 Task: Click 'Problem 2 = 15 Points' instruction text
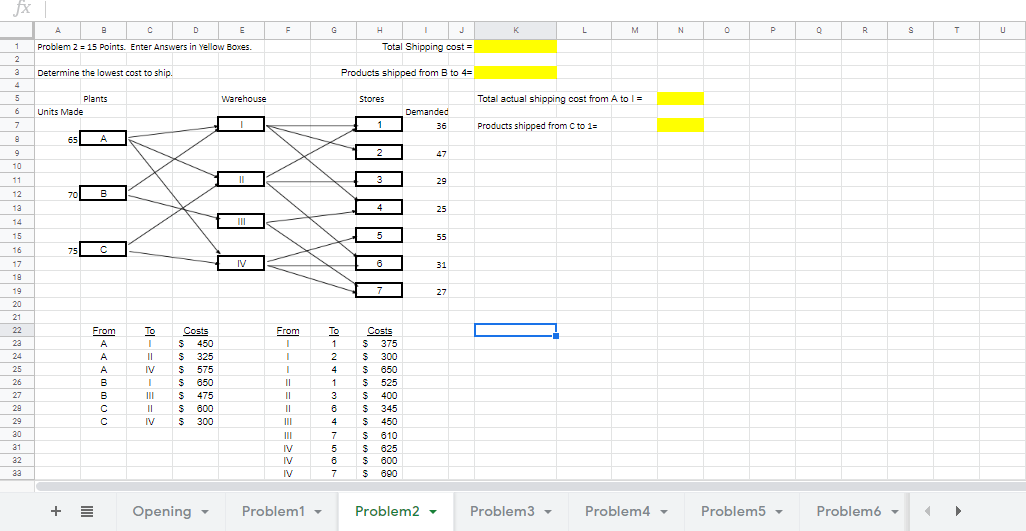pyautogui.click(x=145, y=47)
